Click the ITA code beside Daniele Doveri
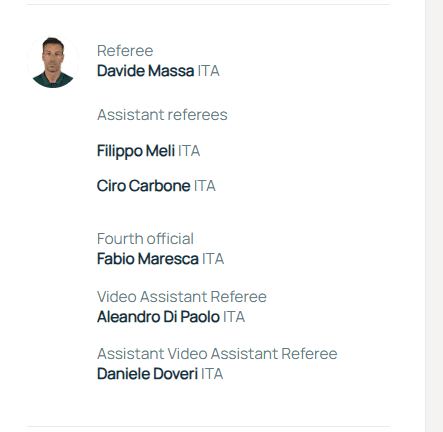Screen dimensions: 443x432 click(212, 374)
